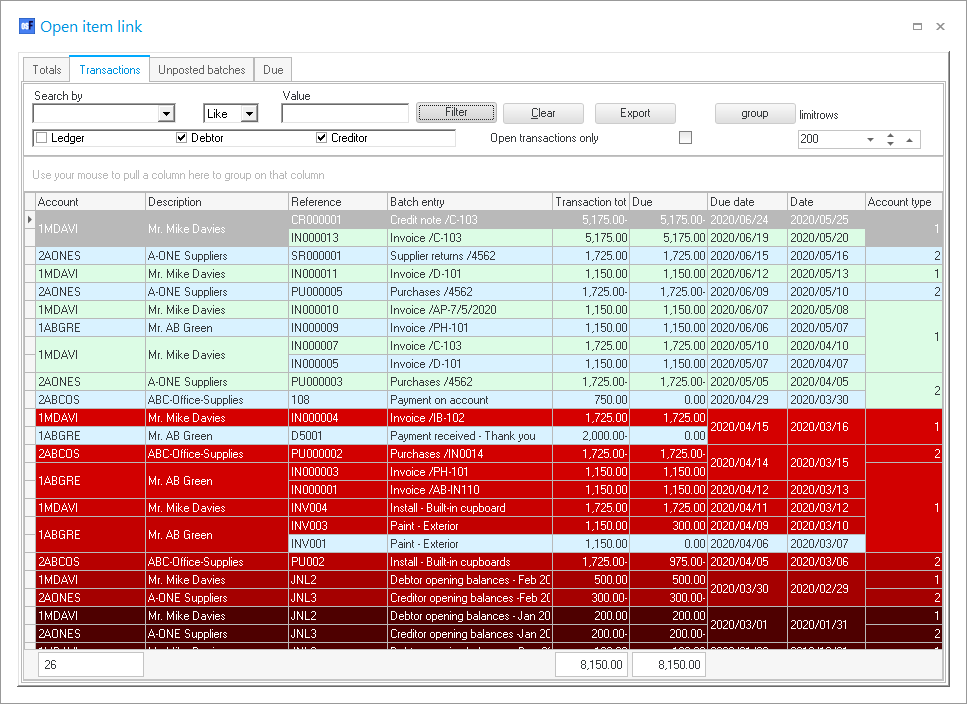Switch to the Totals tab
The width and height of the screenshot is (967, 704).
click(47, 70)
